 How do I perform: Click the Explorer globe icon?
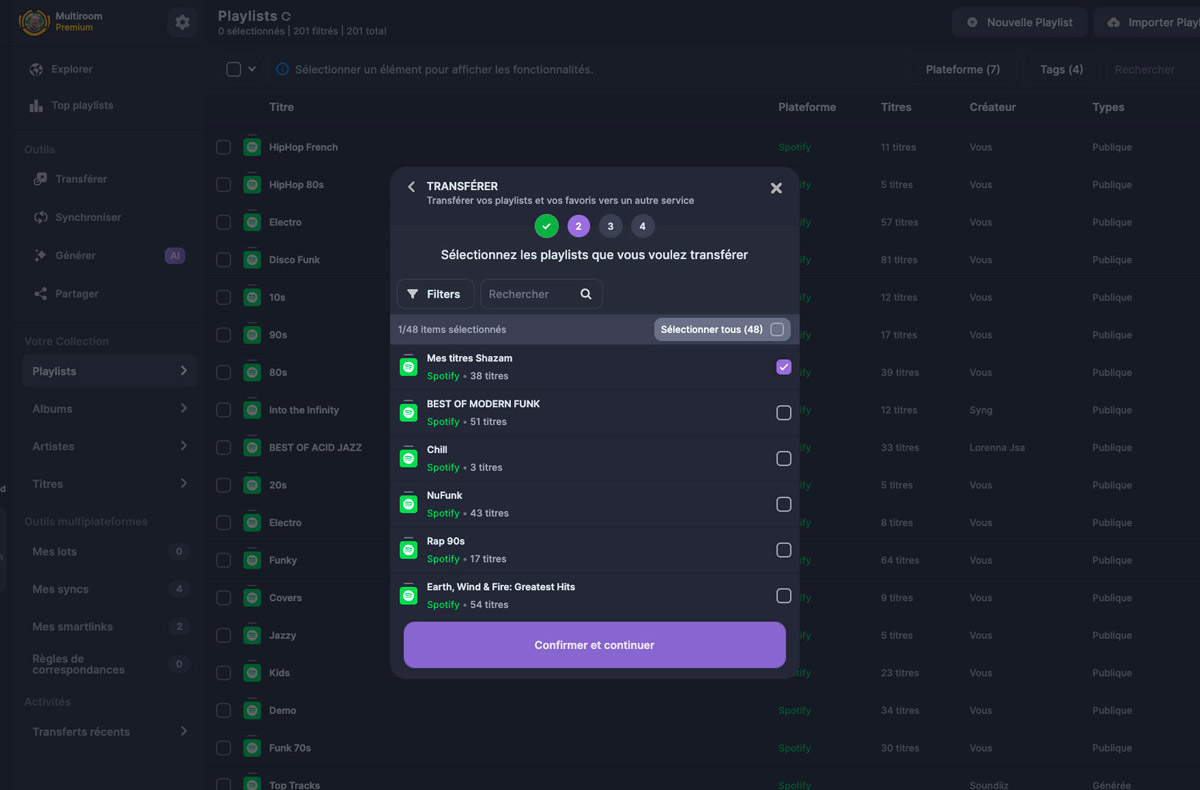[37, 69]
